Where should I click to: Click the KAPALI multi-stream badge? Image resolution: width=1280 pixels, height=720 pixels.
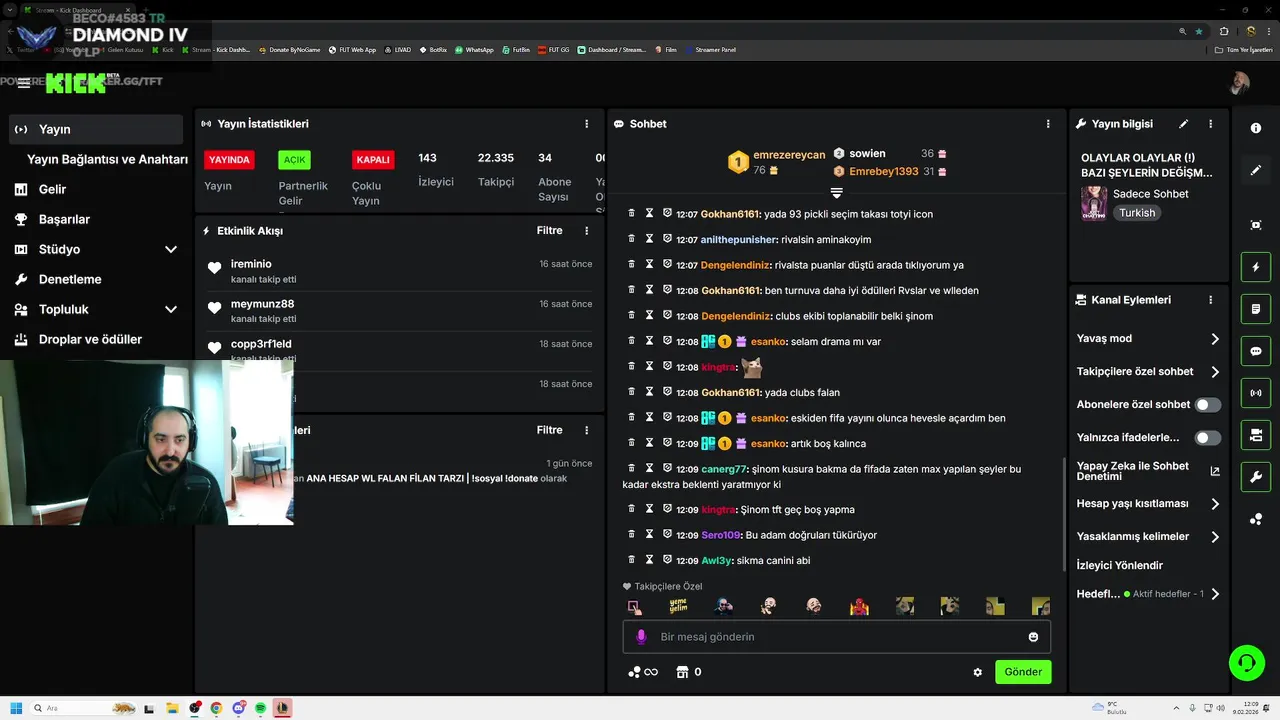point(373,160)
